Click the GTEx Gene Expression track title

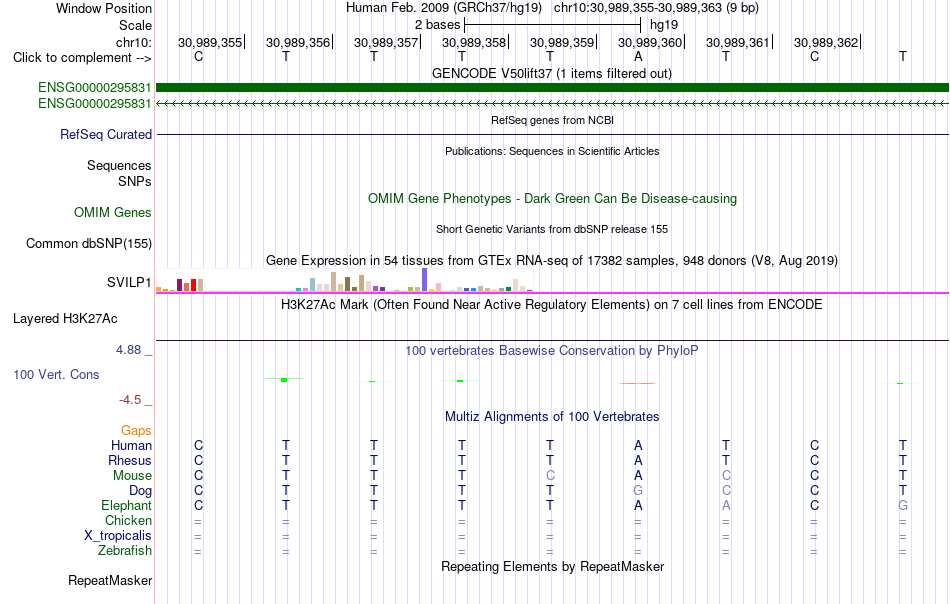tap(551, 261)
